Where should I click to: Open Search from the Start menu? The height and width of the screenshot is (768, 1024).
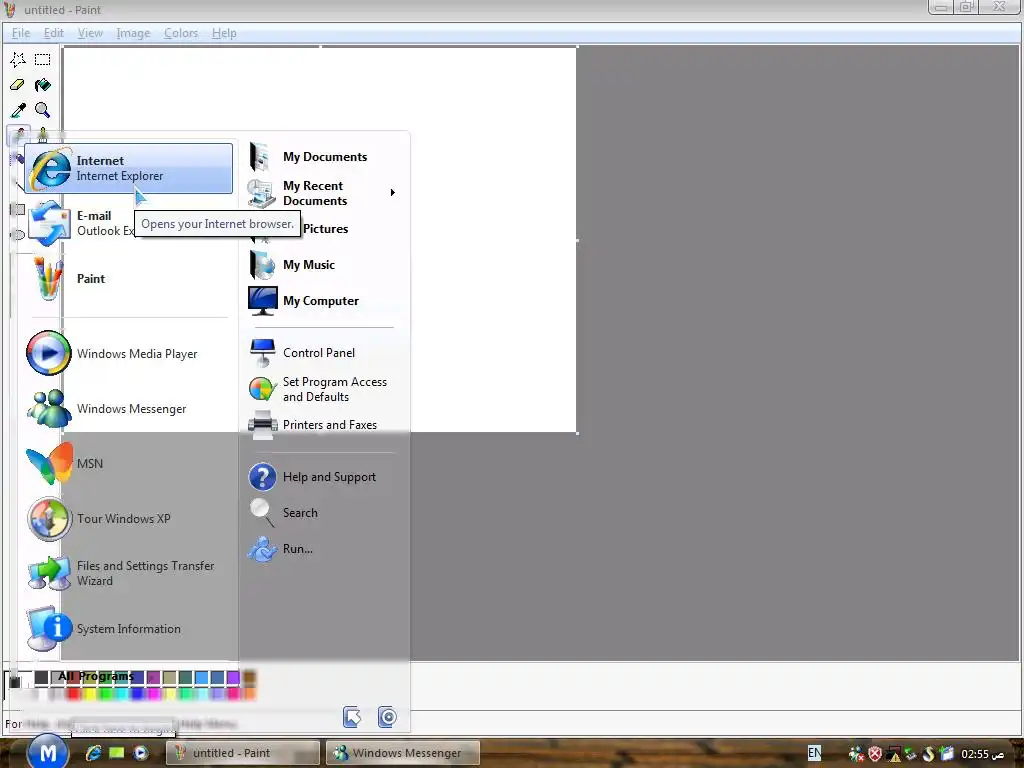[x=324, y=513]
